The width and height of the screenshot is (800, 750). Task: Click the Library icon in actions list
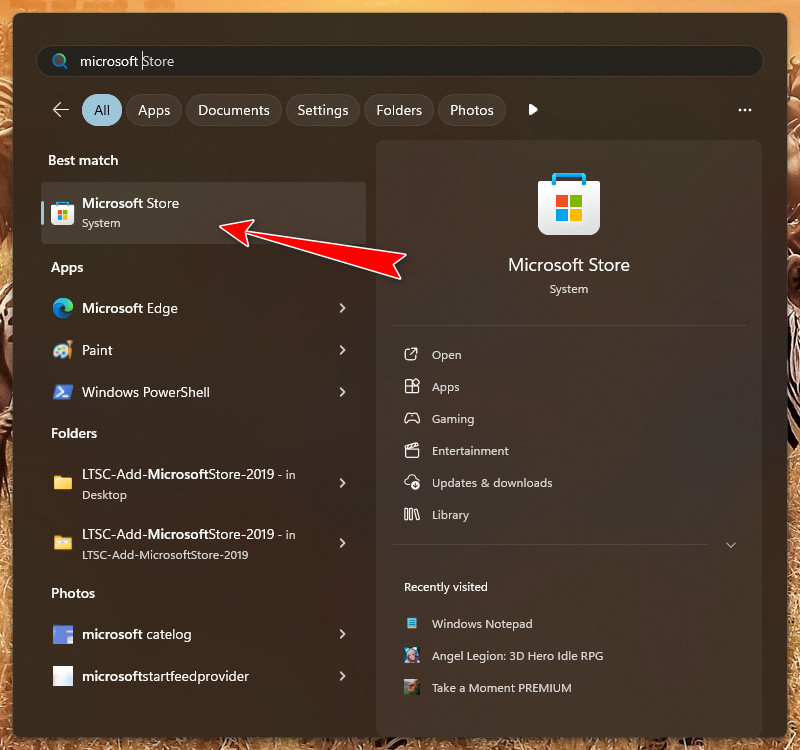click(411, 514)
